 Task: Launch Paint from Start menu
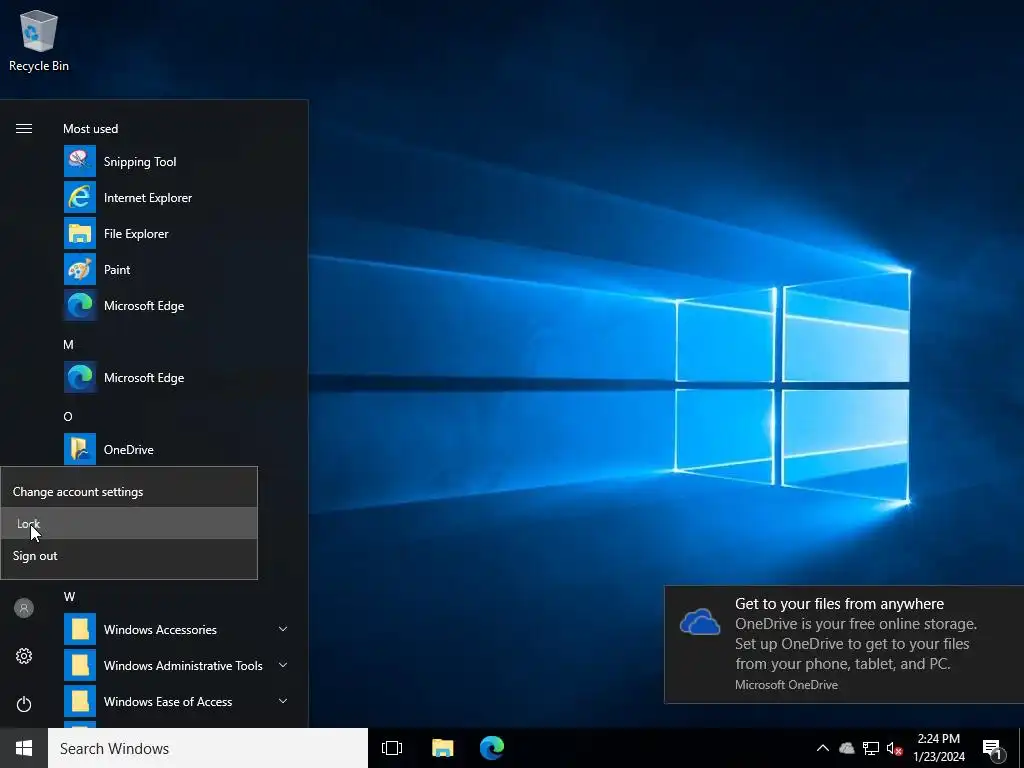tap(178, 269)
